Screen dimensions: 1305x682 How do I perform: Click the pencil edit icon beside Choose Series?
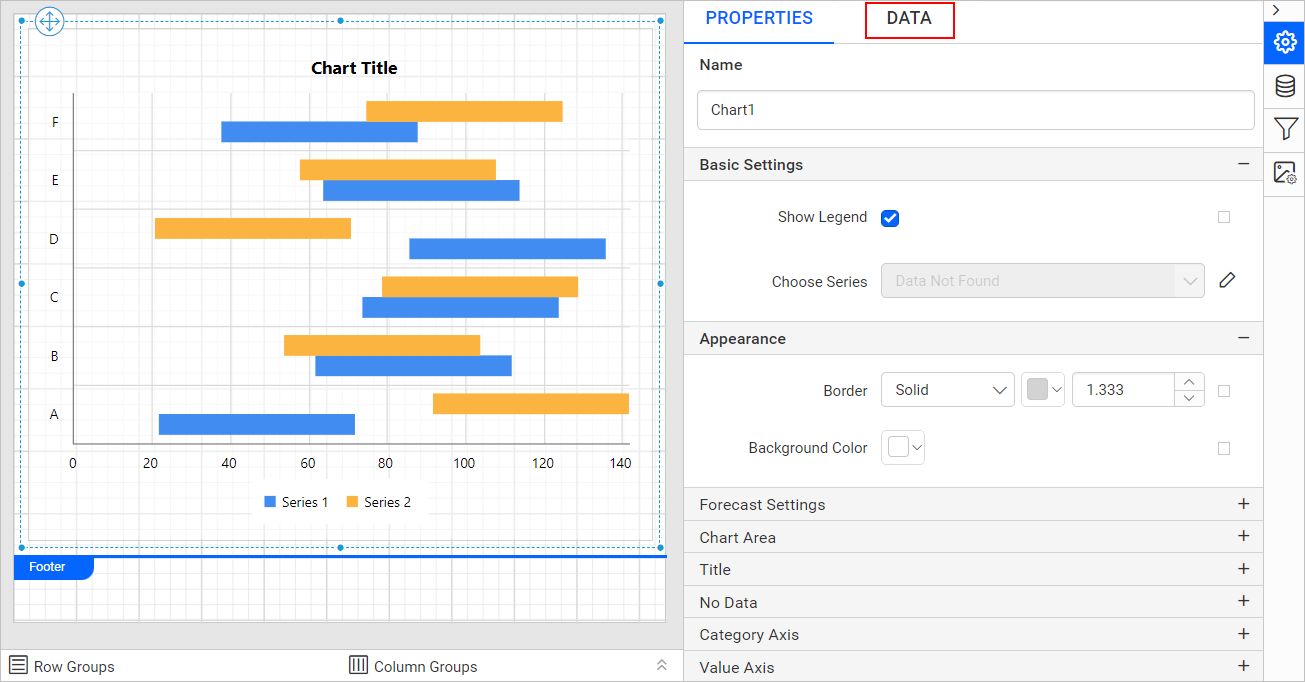[1227, 280]
